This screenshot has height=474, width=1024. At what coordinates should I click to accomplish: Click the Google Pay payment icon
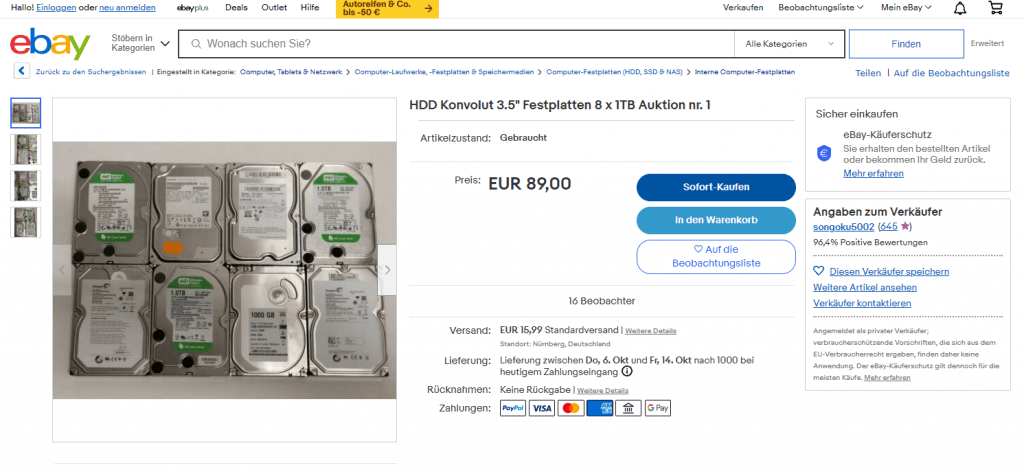pyautogui.click(x=657, y=408)
